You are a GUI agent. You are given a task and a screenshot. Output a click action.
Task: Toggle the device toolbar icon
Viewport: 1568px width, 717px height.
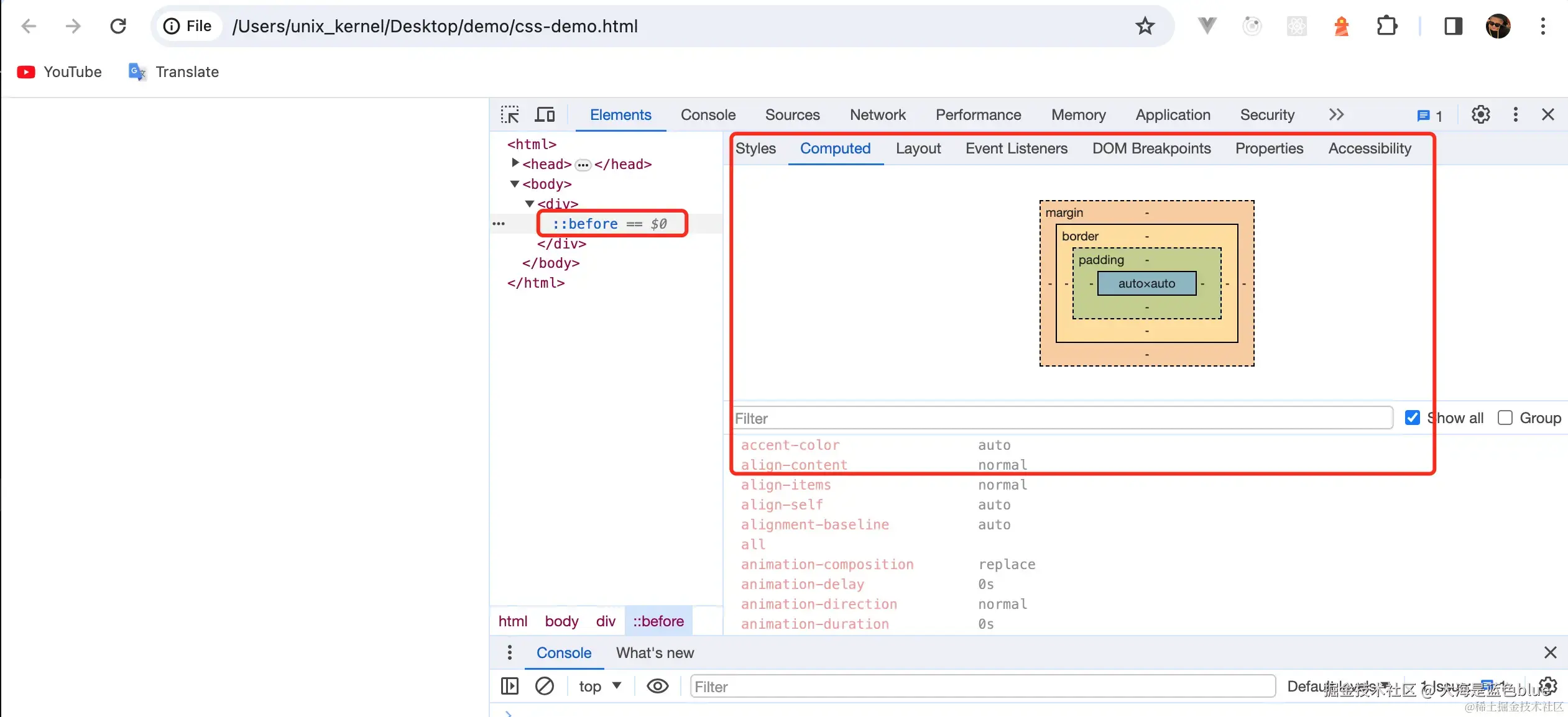point(545,115)
